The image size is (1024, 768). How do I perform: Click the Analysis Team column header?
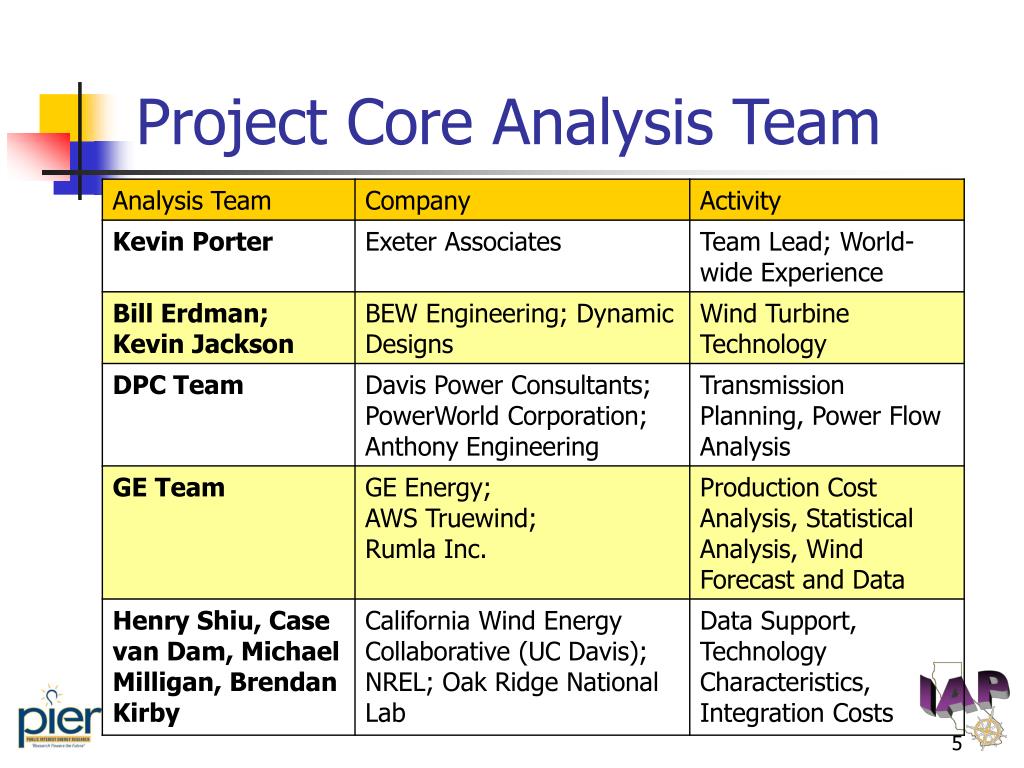pos(229,200)
